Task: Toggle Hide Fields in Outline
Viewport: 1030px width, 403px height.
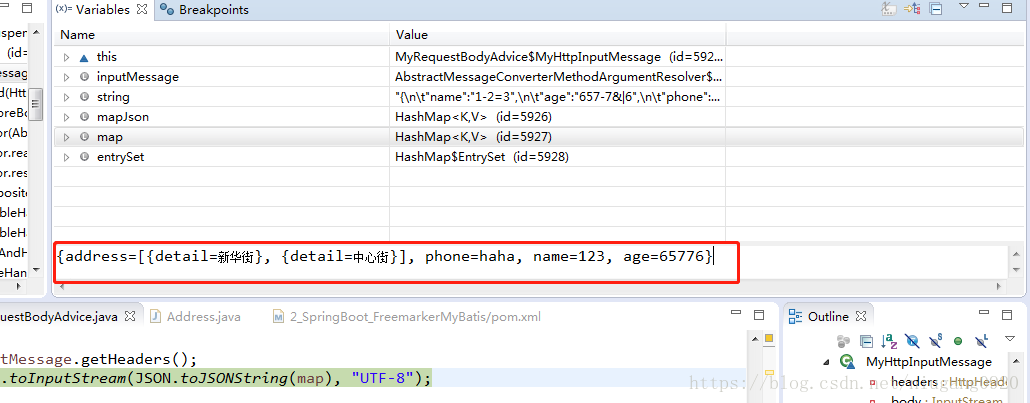Action: click(x=912, y=341)
